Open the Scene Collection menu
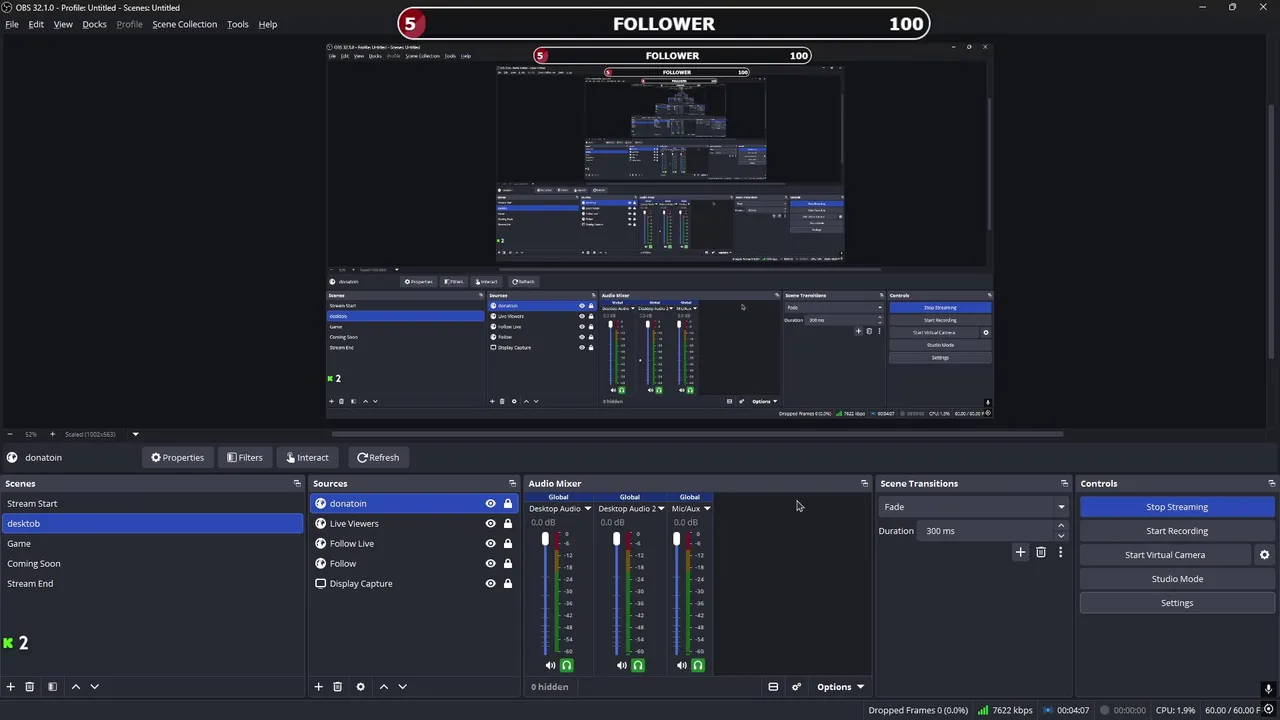 [184, 24]
